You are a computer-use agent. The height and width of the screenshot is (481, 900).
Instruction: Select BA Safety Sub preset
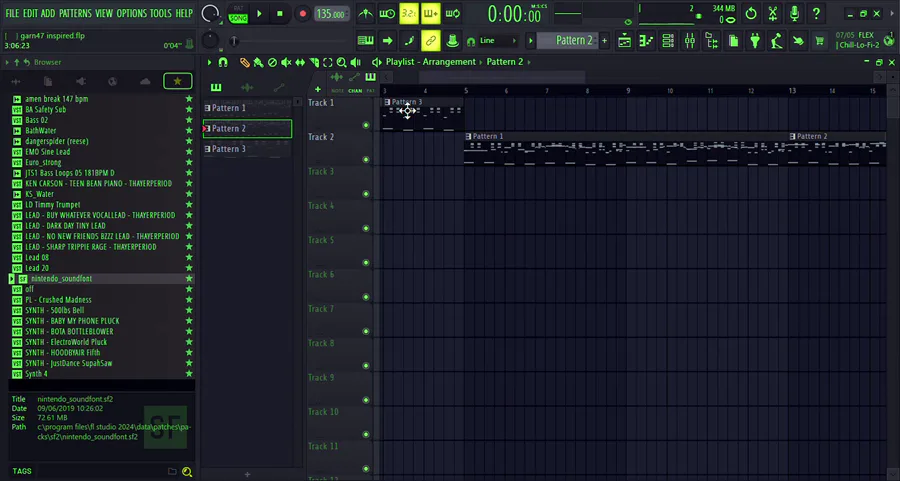(x=45, y=110)
